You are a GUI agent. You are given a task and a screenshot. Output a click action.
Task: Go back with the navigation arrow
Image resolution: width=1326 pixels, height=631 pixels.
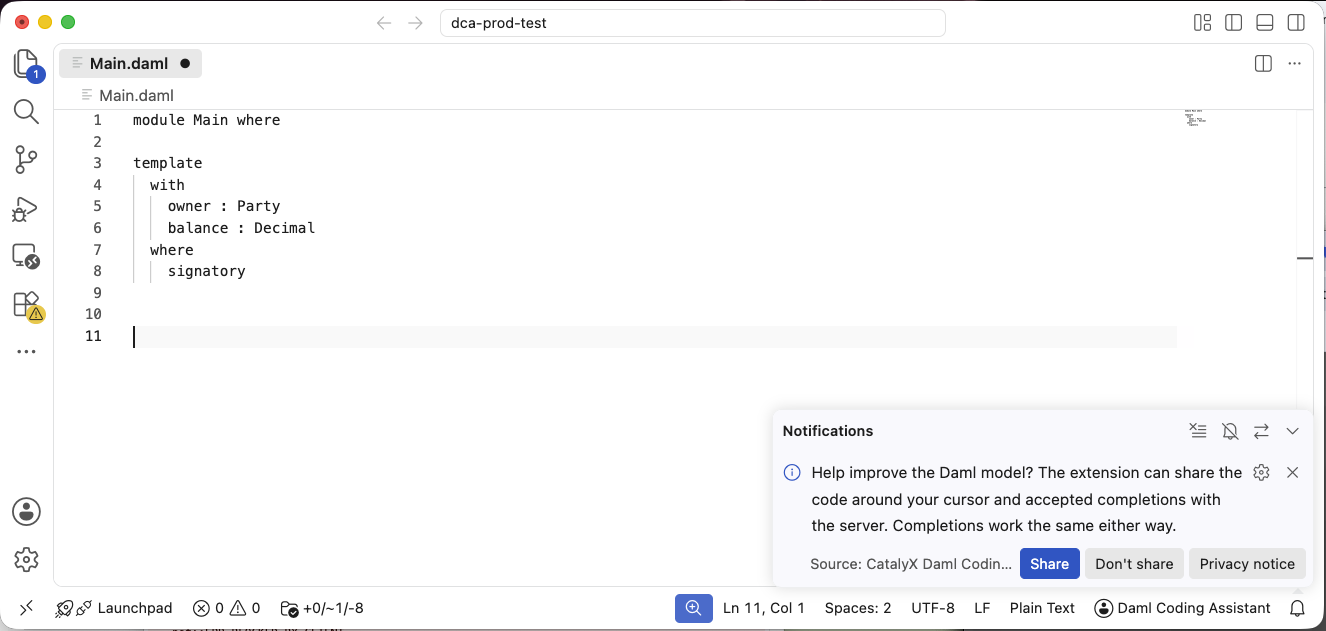click(x=384, y=23)
